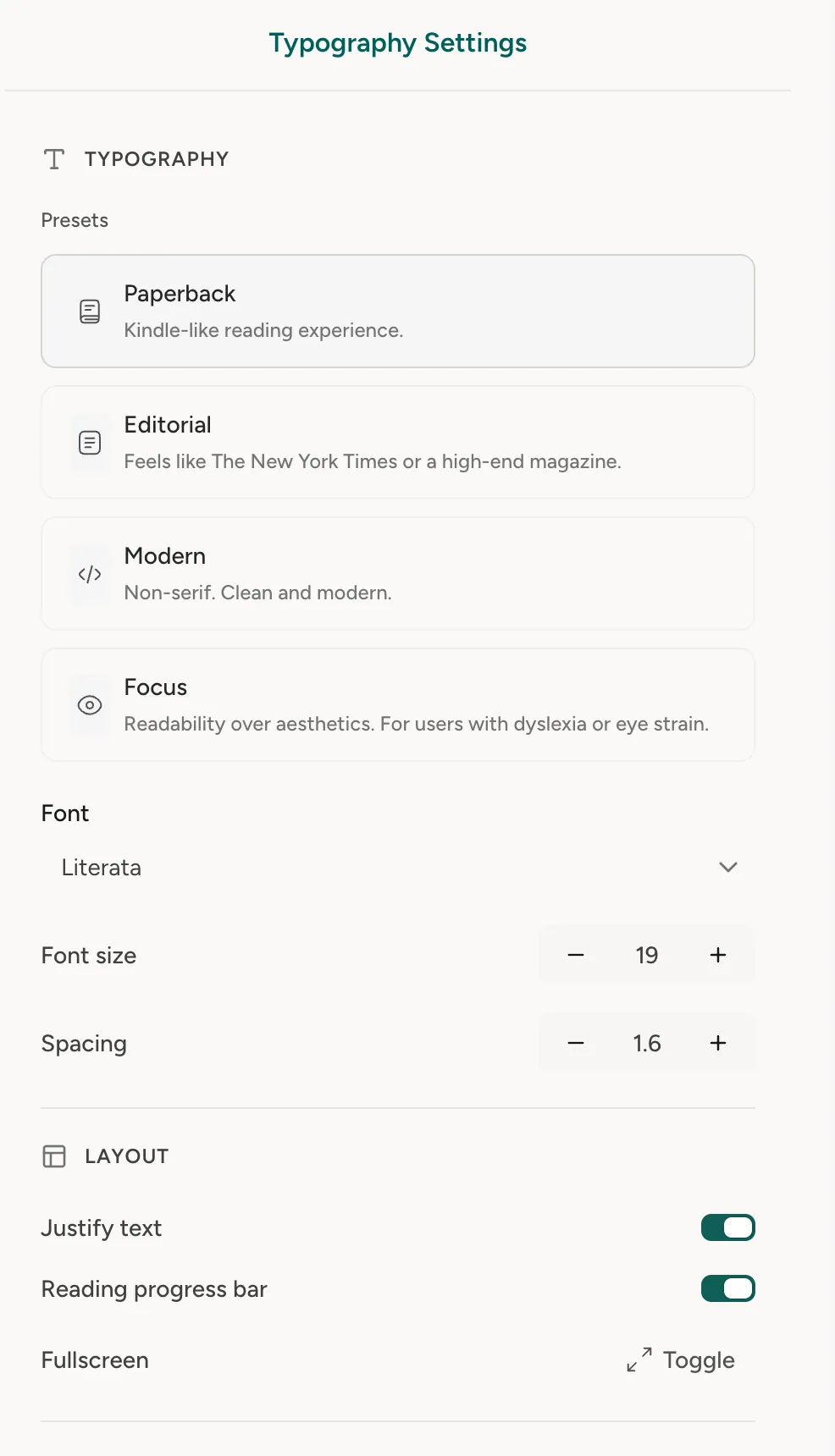Turn off the Justify text switch

(728, 1227)
